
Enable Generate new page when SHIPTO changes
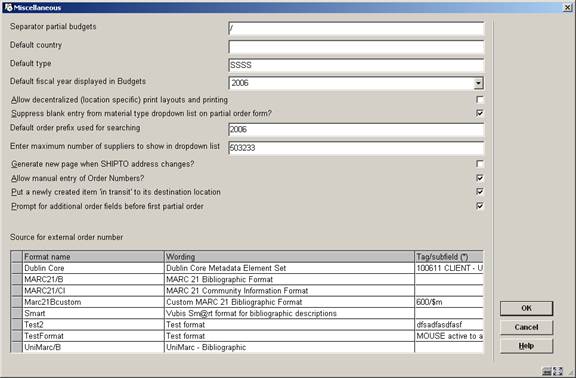(479, 164)
